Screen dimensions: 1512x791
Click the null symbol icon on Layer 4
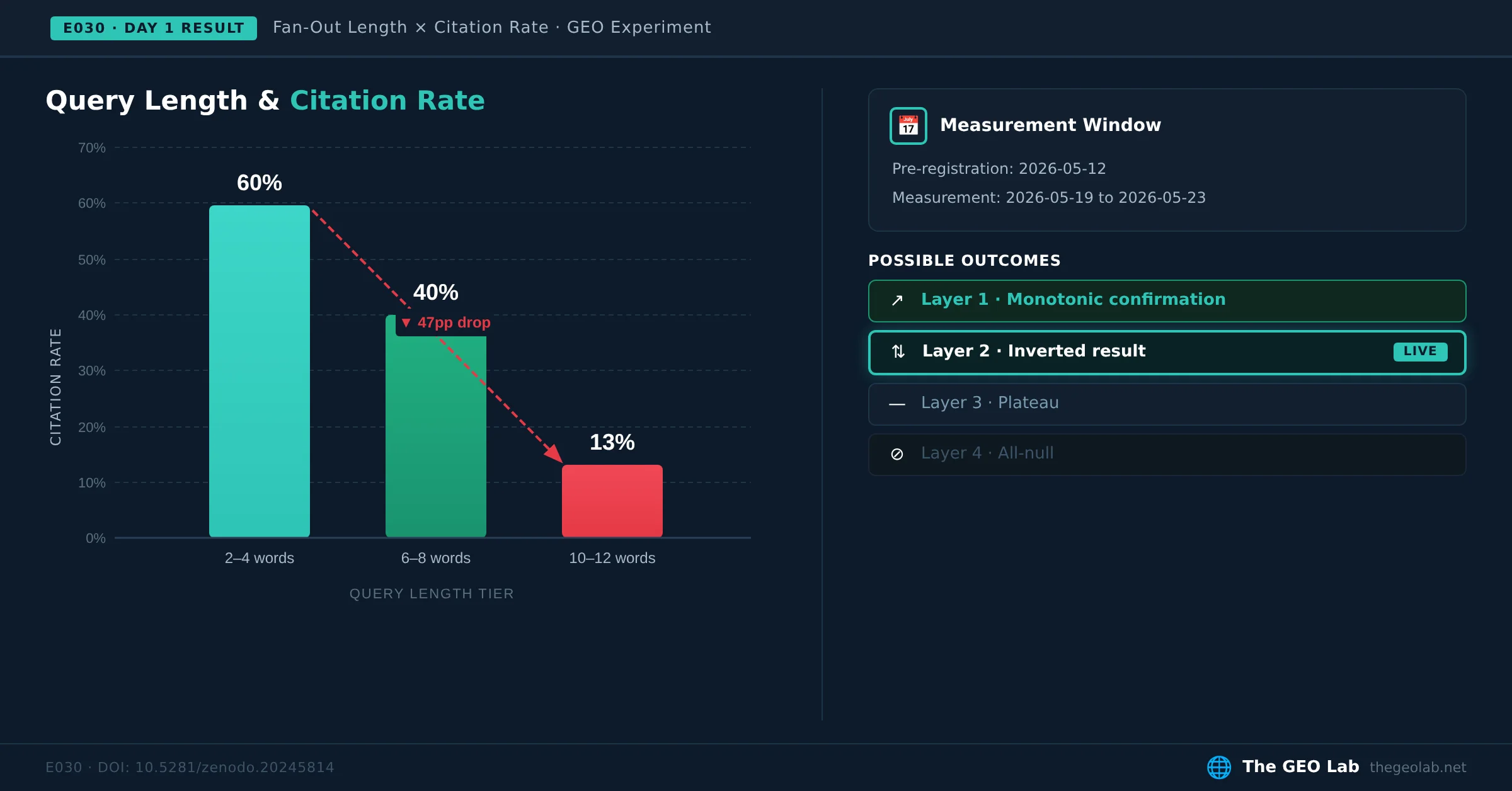point(897,454)
